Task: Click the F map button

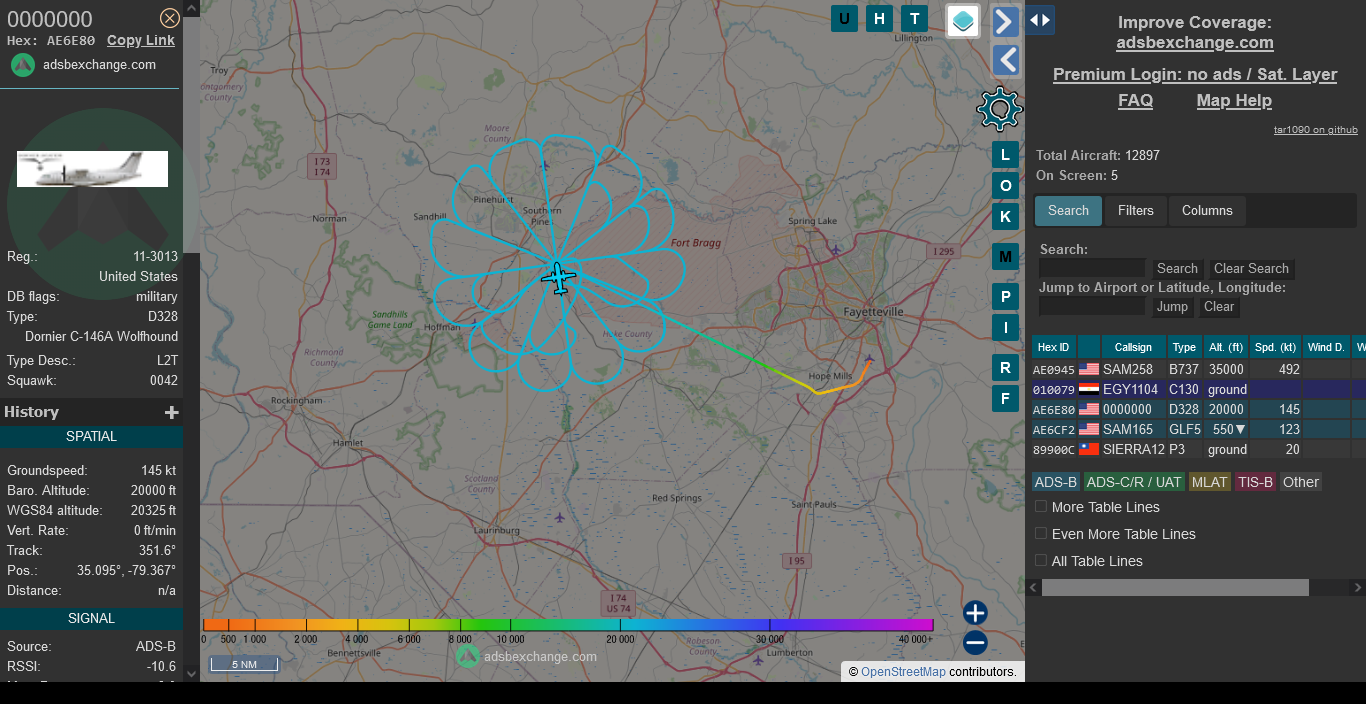Action: (1005, 399)
